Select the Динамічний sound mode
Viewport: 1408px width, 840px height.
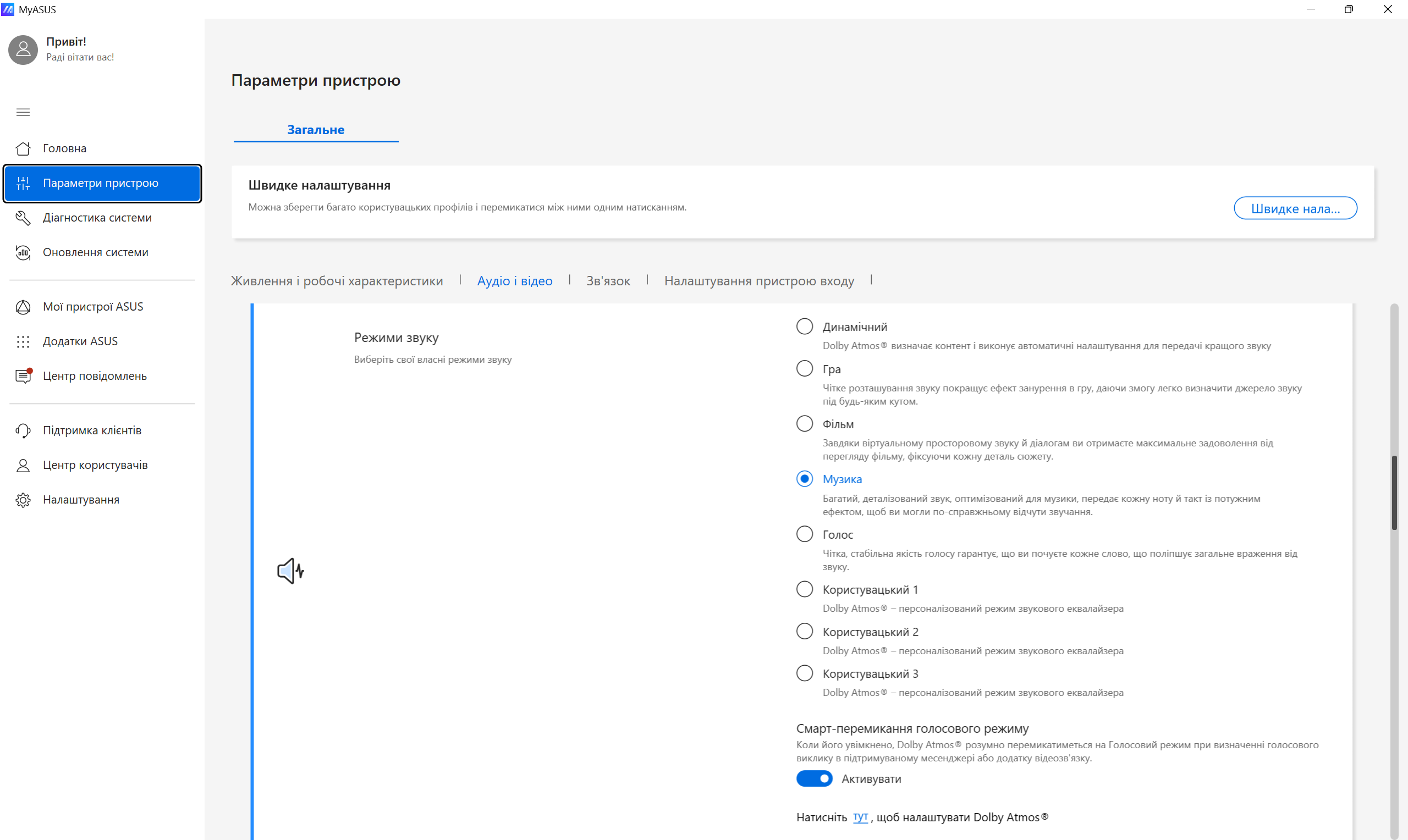[804, 327]
